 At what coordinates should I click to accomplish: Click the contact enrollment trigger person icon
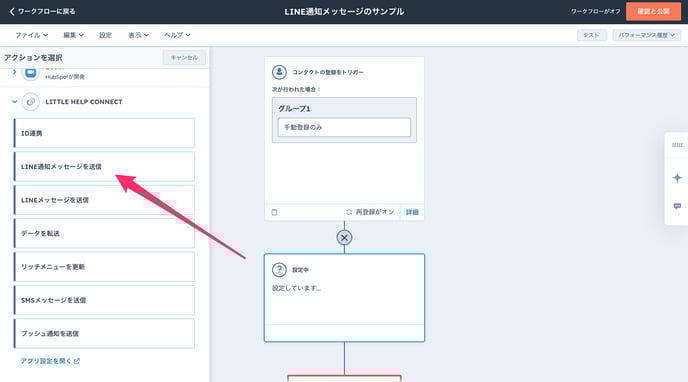[279, 72]
